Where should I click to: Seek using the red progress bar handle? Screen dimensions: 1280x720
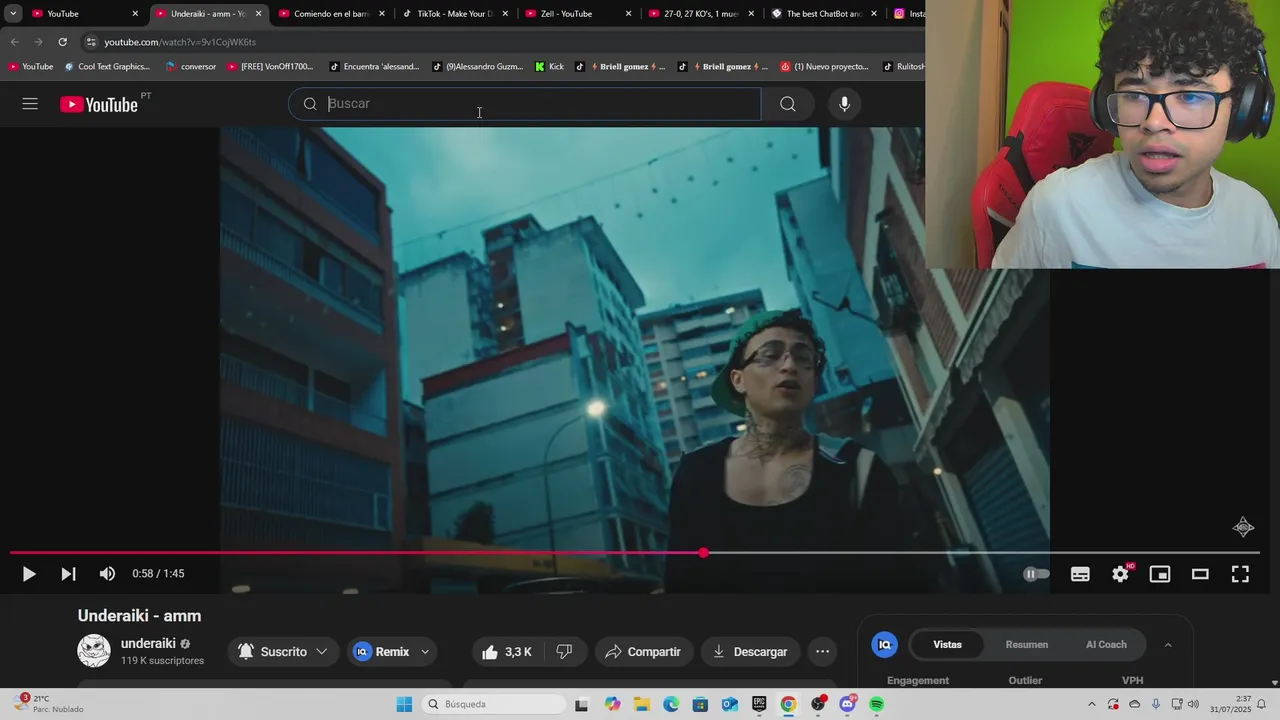(704, 553)
